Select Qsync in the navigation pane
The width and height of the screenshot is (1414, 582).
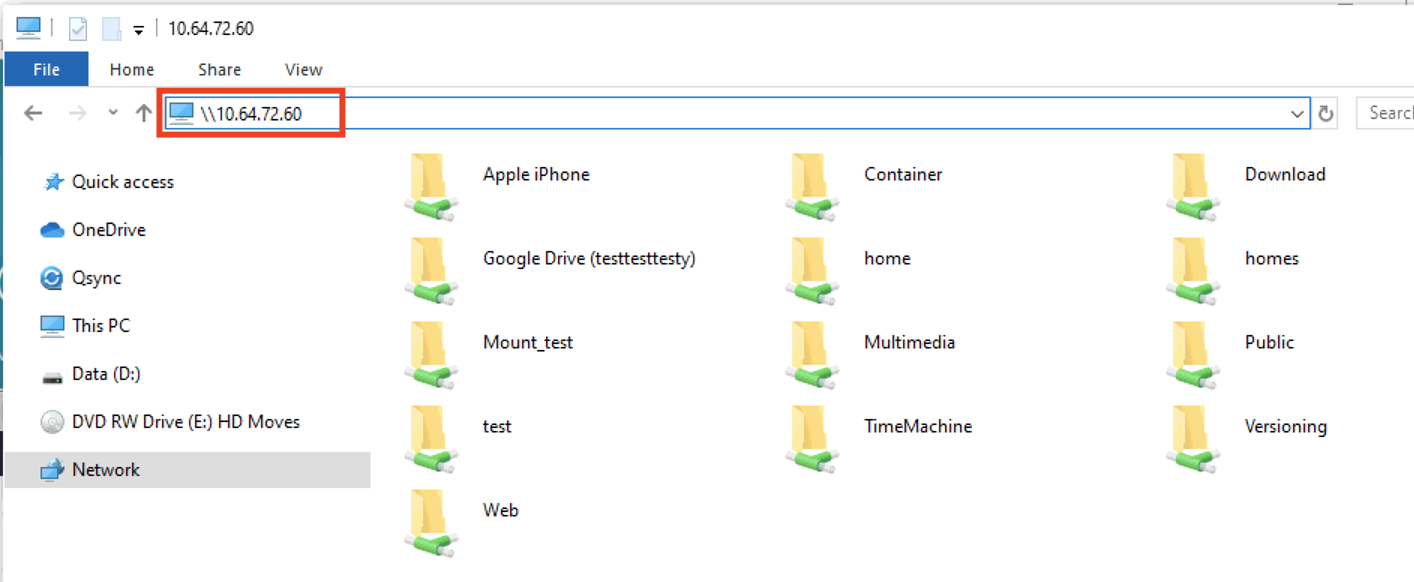[96, 278]
